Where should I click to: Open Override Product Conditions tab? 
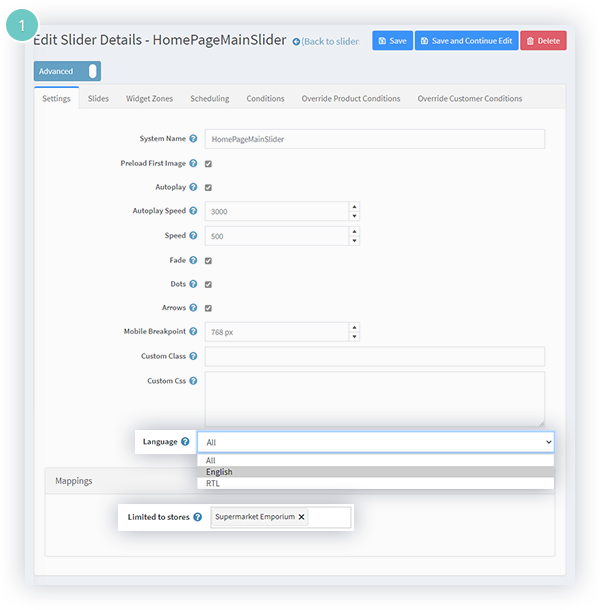(x=351, y=98)
